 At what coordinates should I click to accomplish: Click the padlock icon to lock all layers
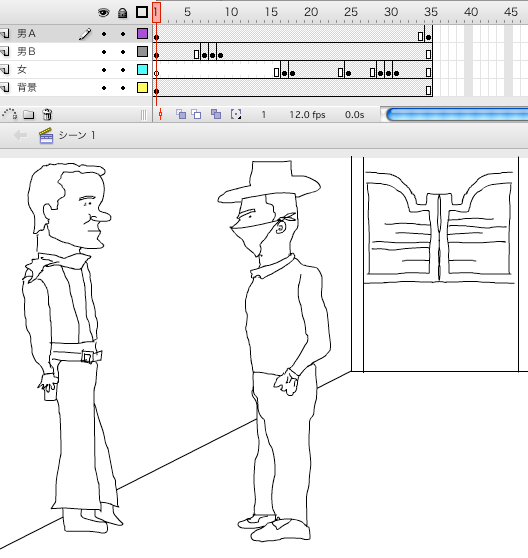click(123, 13)
